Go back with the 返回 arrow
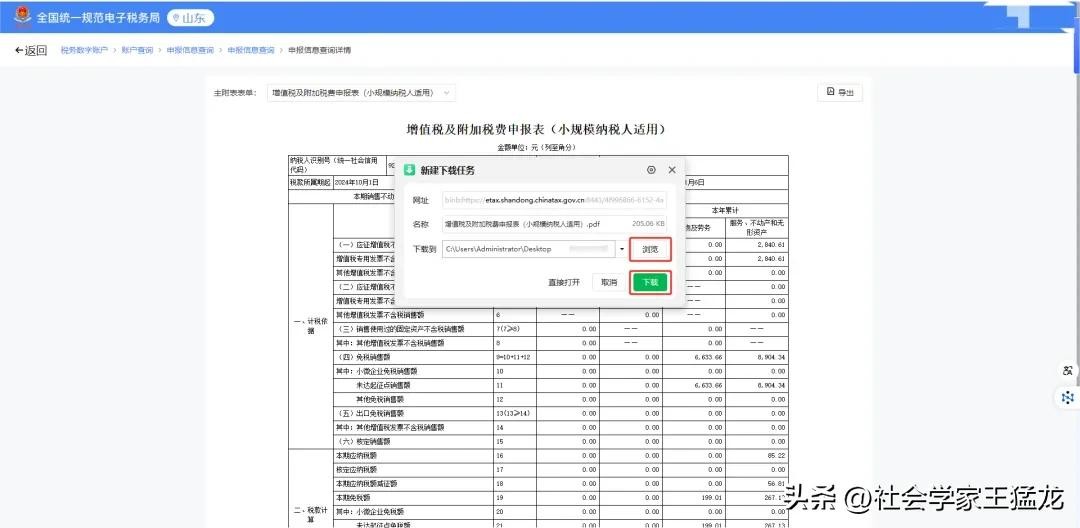This screenshot has width=1080, height=528. coord(30,50)
